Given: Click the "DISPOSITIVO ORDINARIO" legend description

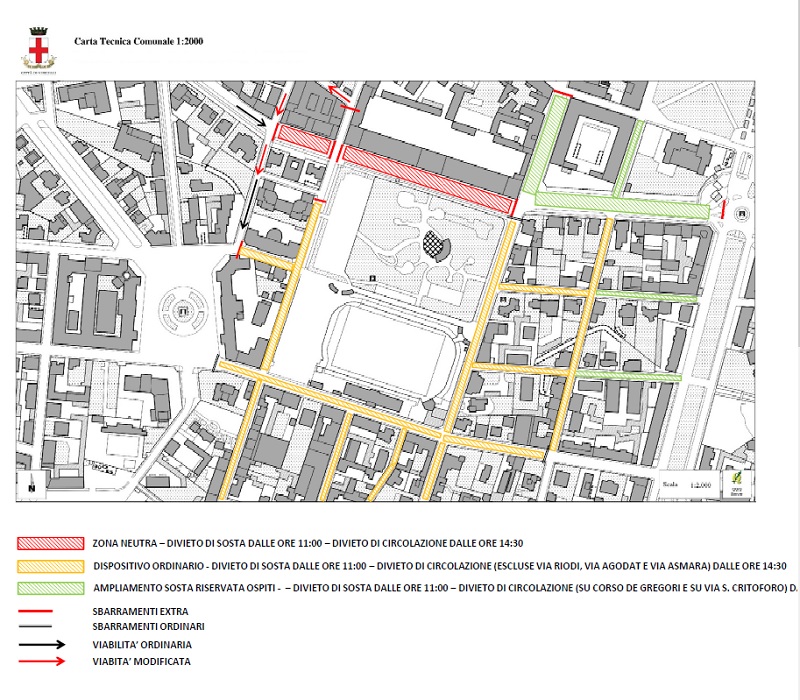Looking at the screenshot, I should coord(440,566).
